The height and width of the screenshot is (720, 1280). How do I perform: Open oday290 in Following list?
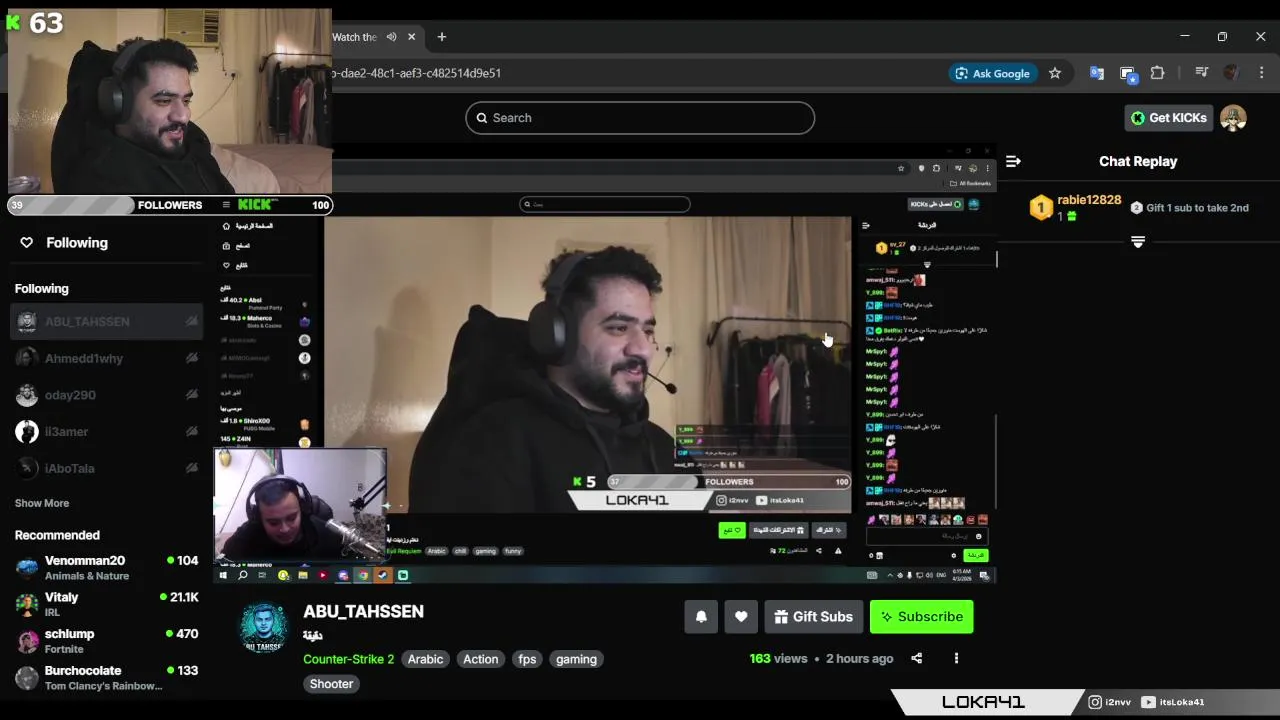[106, 395]
